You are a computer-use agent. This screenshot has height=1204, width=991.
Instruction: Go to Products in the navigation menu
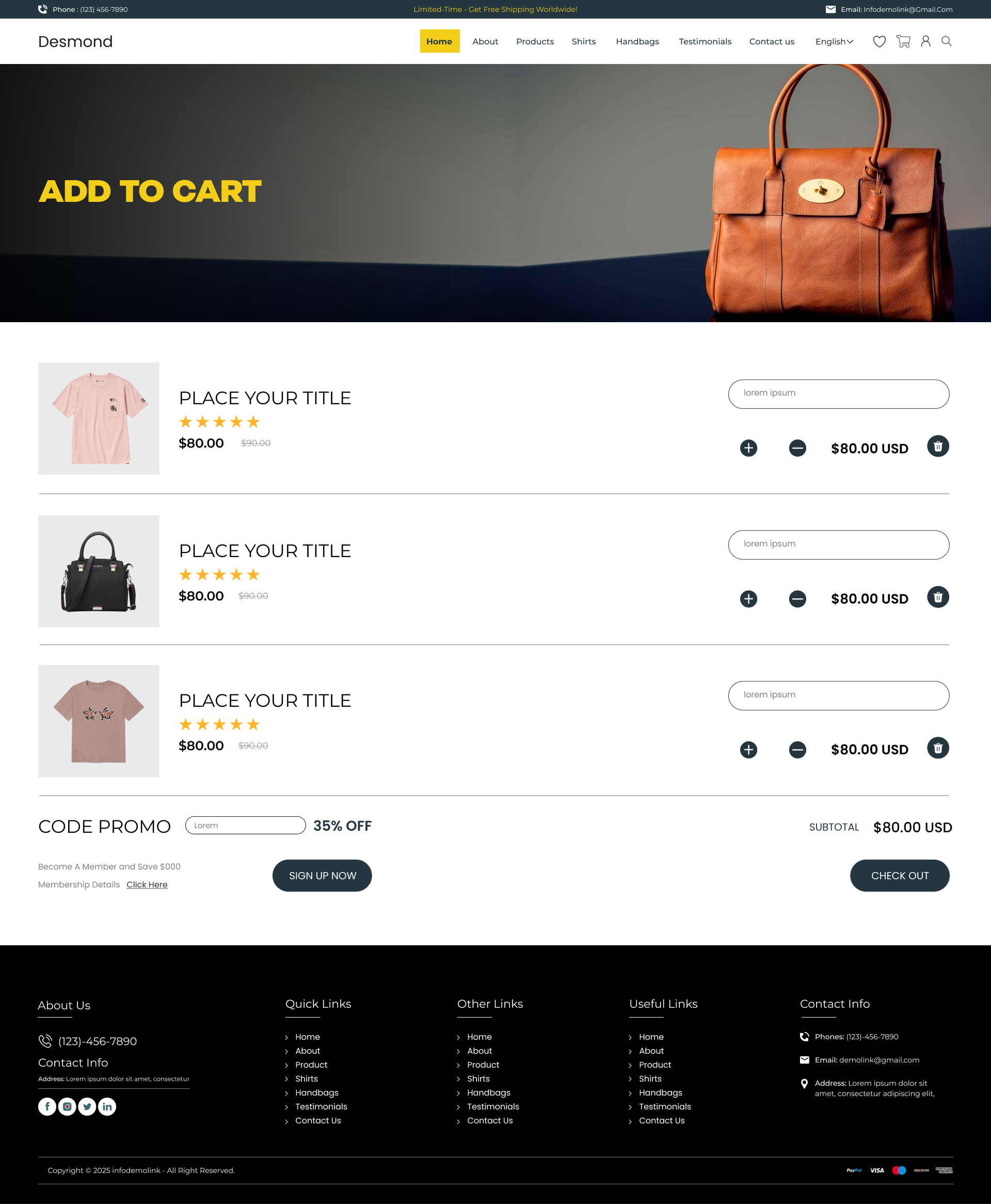click(x=535, y=41)
